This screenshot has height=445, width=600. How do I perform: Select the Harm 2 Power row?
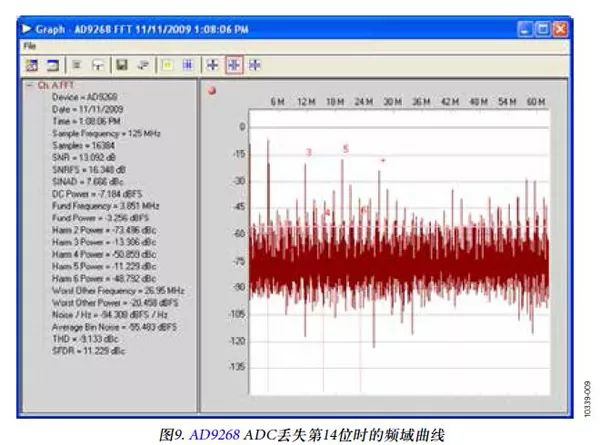click(x=104, y=230)
